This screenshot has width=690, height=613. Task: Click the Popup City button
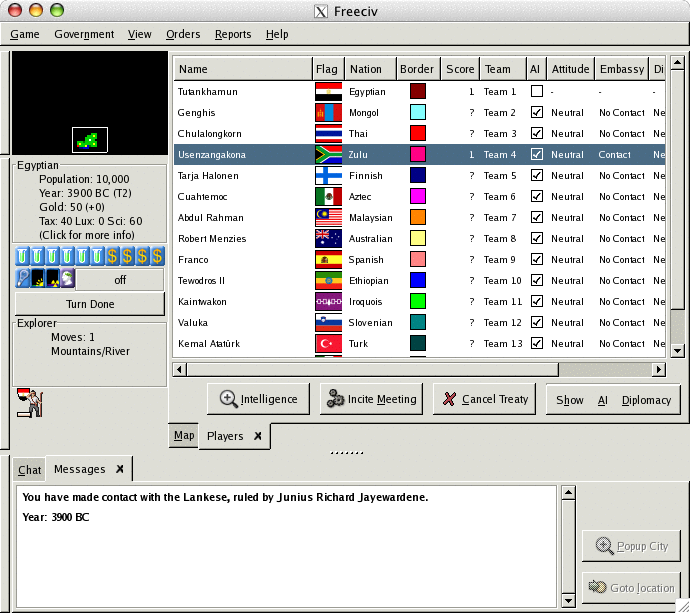(631, 546)
